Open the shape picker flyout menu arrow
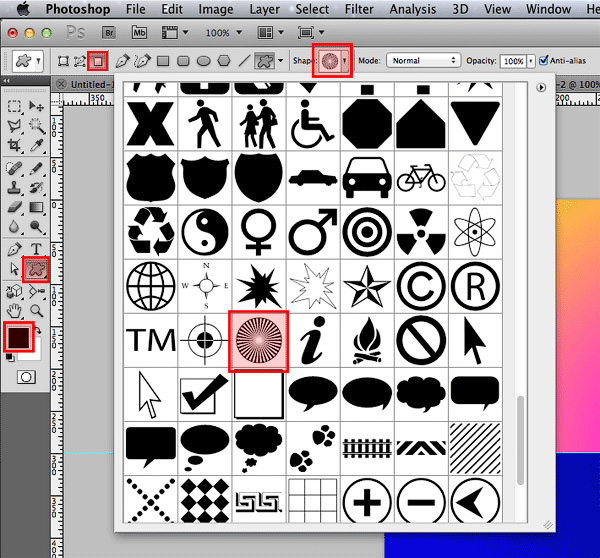 (541, 88)
